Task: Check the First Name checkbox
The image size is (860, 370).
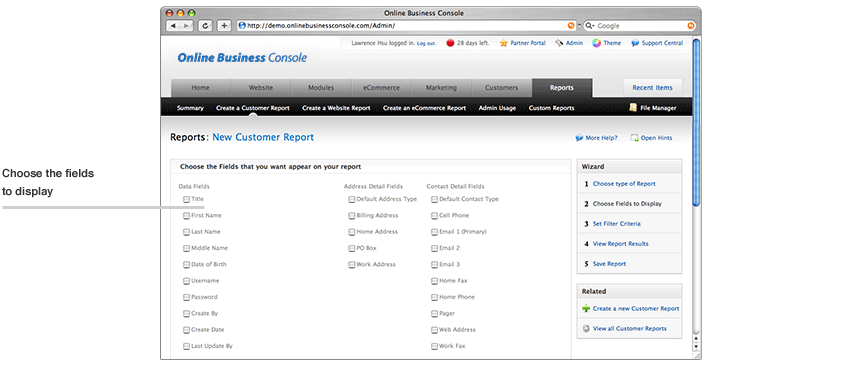Action: pos(186,216)
